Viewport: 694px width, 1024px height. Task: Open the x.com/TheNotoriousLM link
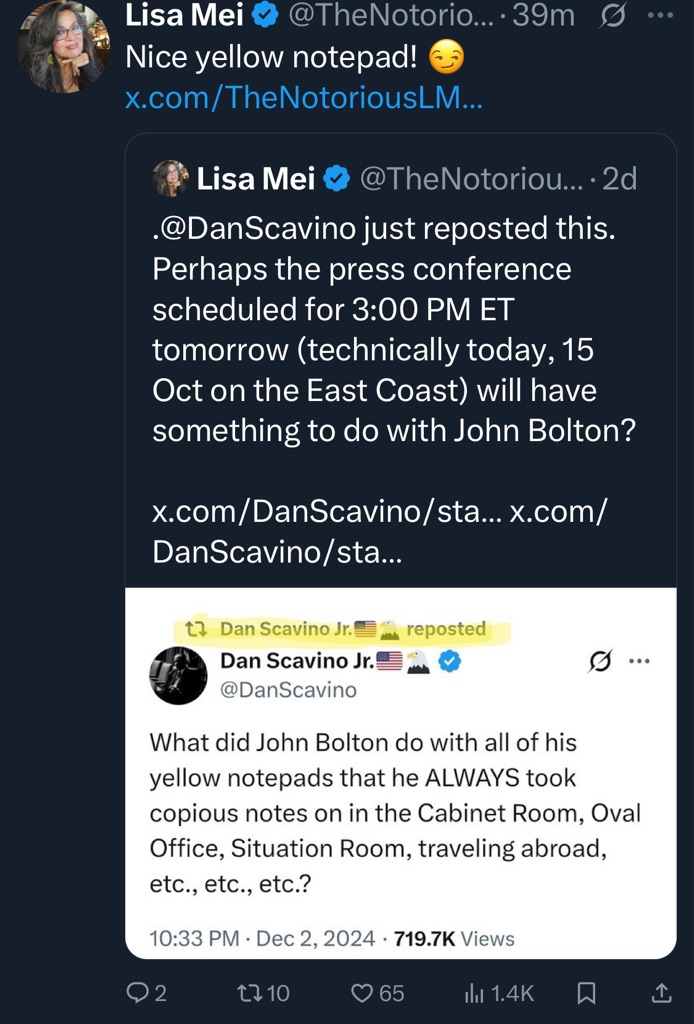coord(303,99)
